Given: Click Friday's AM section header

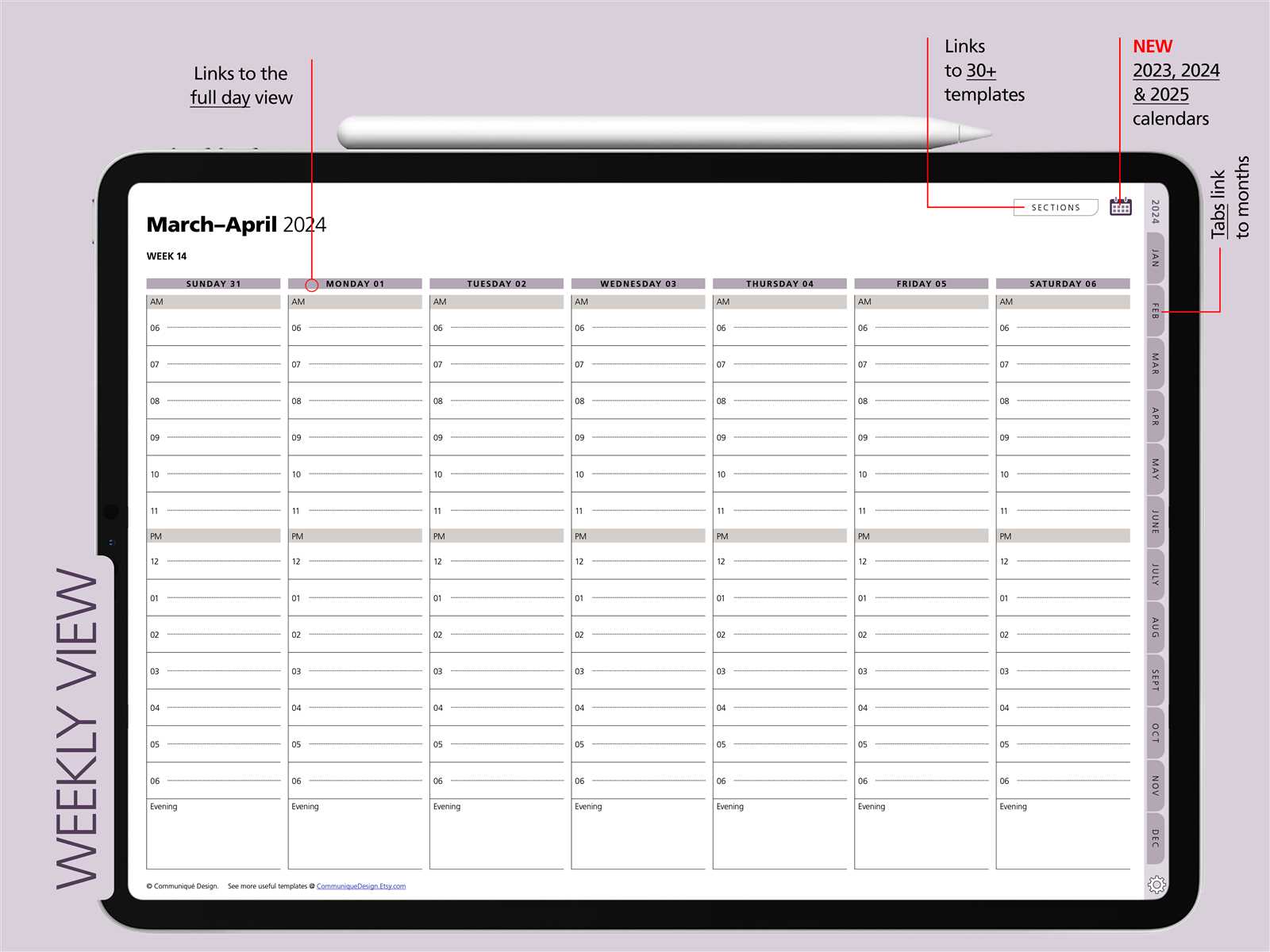Looking at the screenshot, I should [922, 301].
